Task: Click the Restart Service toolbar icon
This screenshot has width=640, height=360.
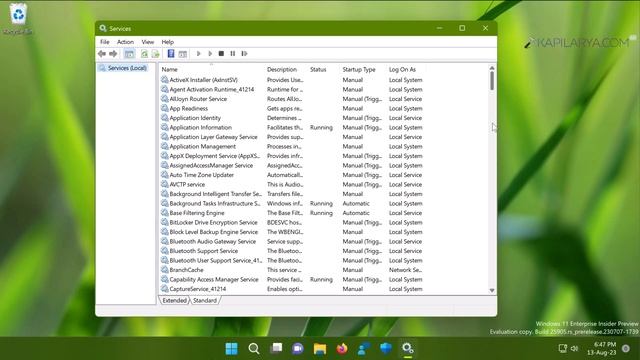Action: (244, 53)
